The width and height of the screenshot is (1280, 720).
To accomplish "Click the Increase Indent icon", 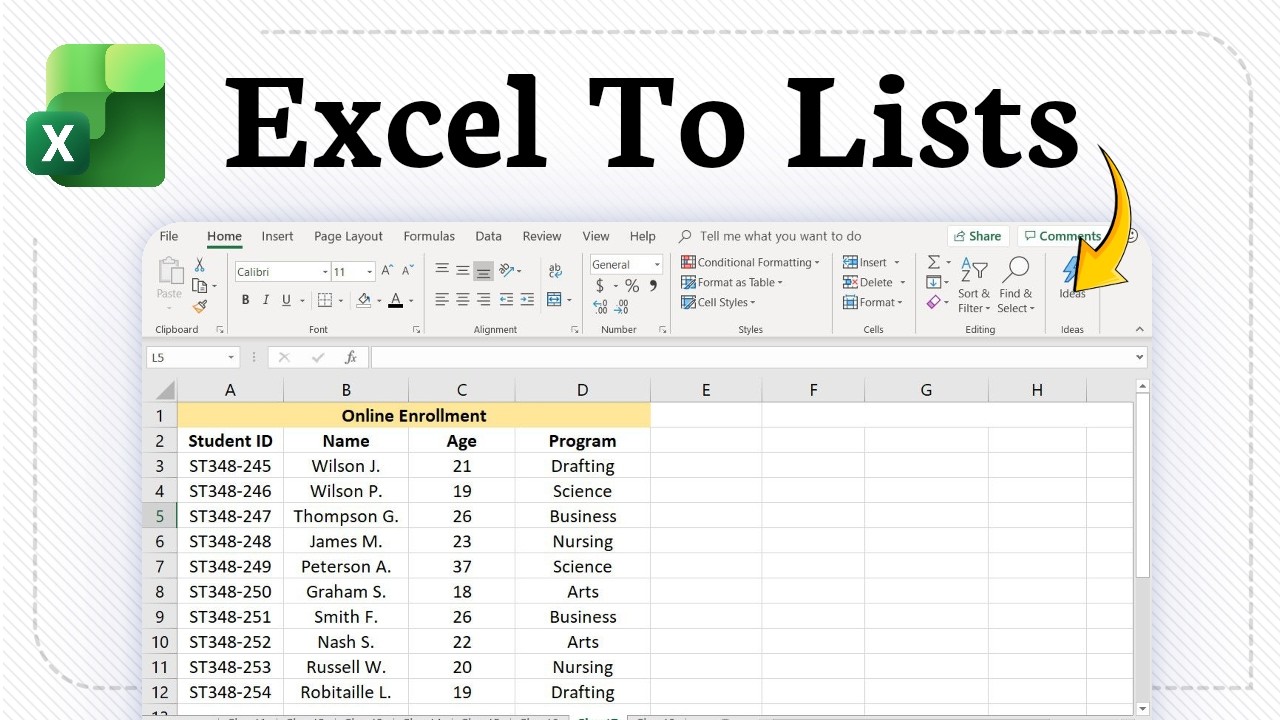I will [x=527, y=300].
